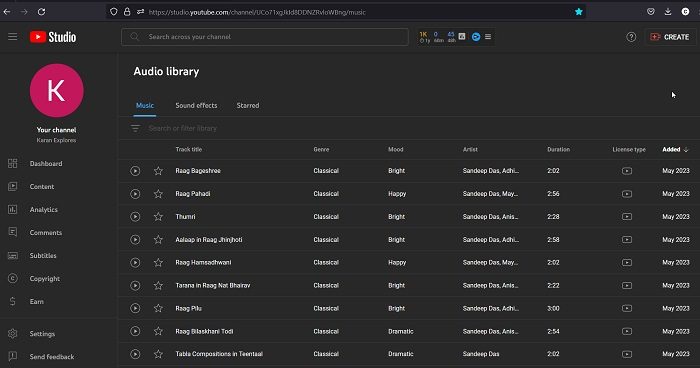
Task: Star the Raag Hamsadhwani track
Action: (x=158, y=263)
